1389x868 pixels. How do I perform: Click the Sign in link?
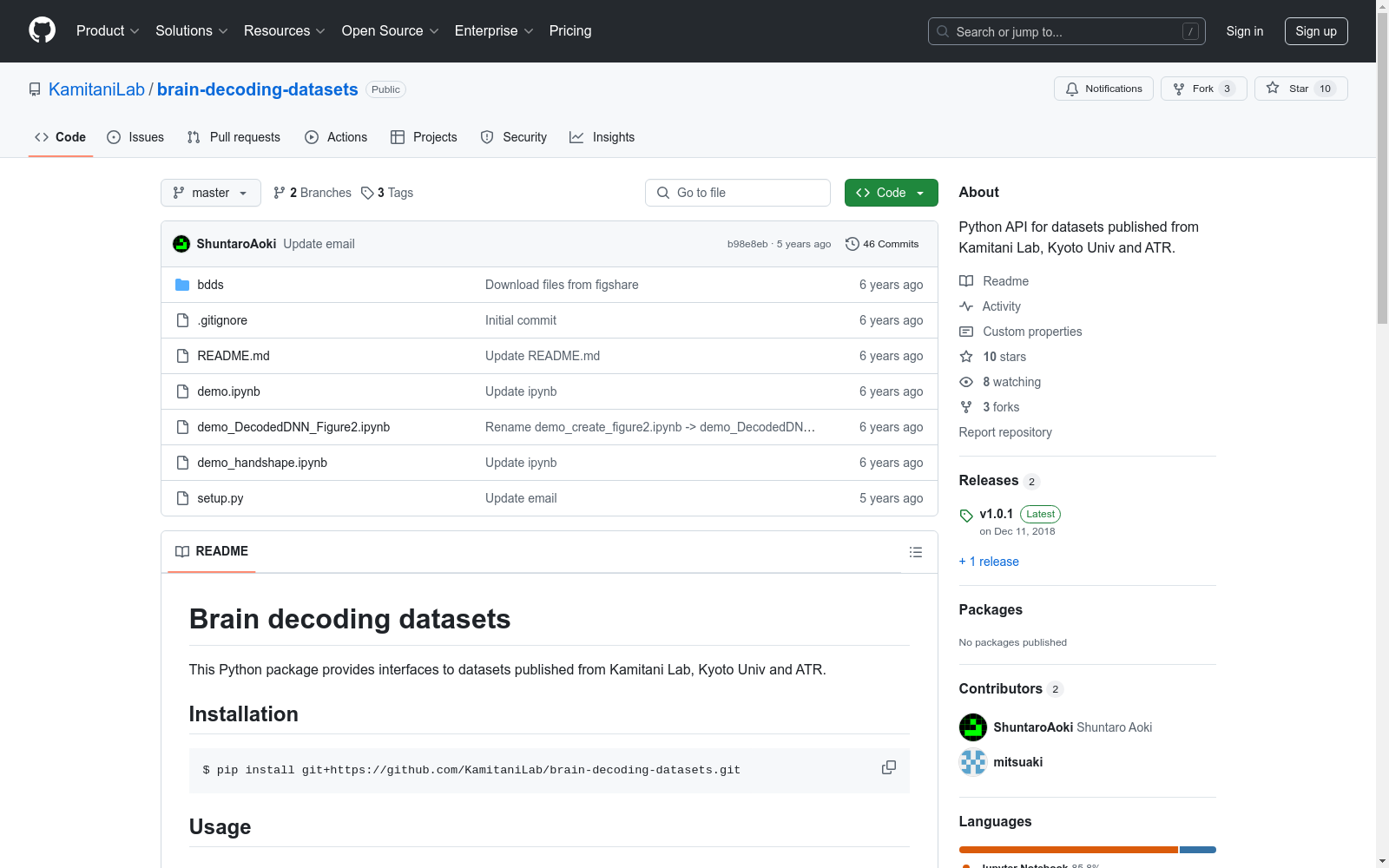coord(1245,31)
